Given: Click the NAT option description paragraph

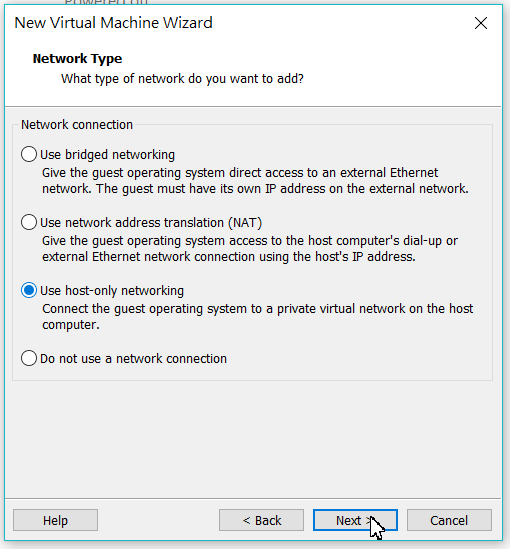Looking at the screenshot, I should coord(250,249).
